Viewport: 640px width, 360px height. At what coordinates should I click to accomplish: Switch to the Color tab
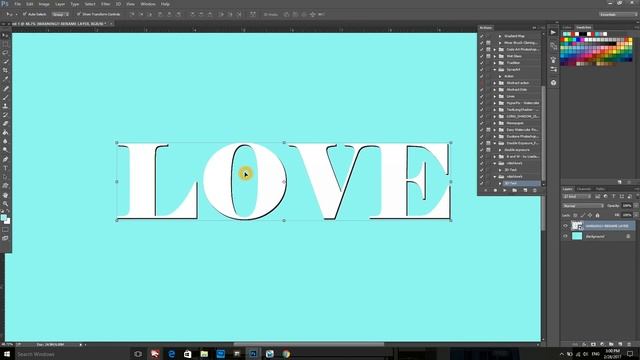(567, 27)
